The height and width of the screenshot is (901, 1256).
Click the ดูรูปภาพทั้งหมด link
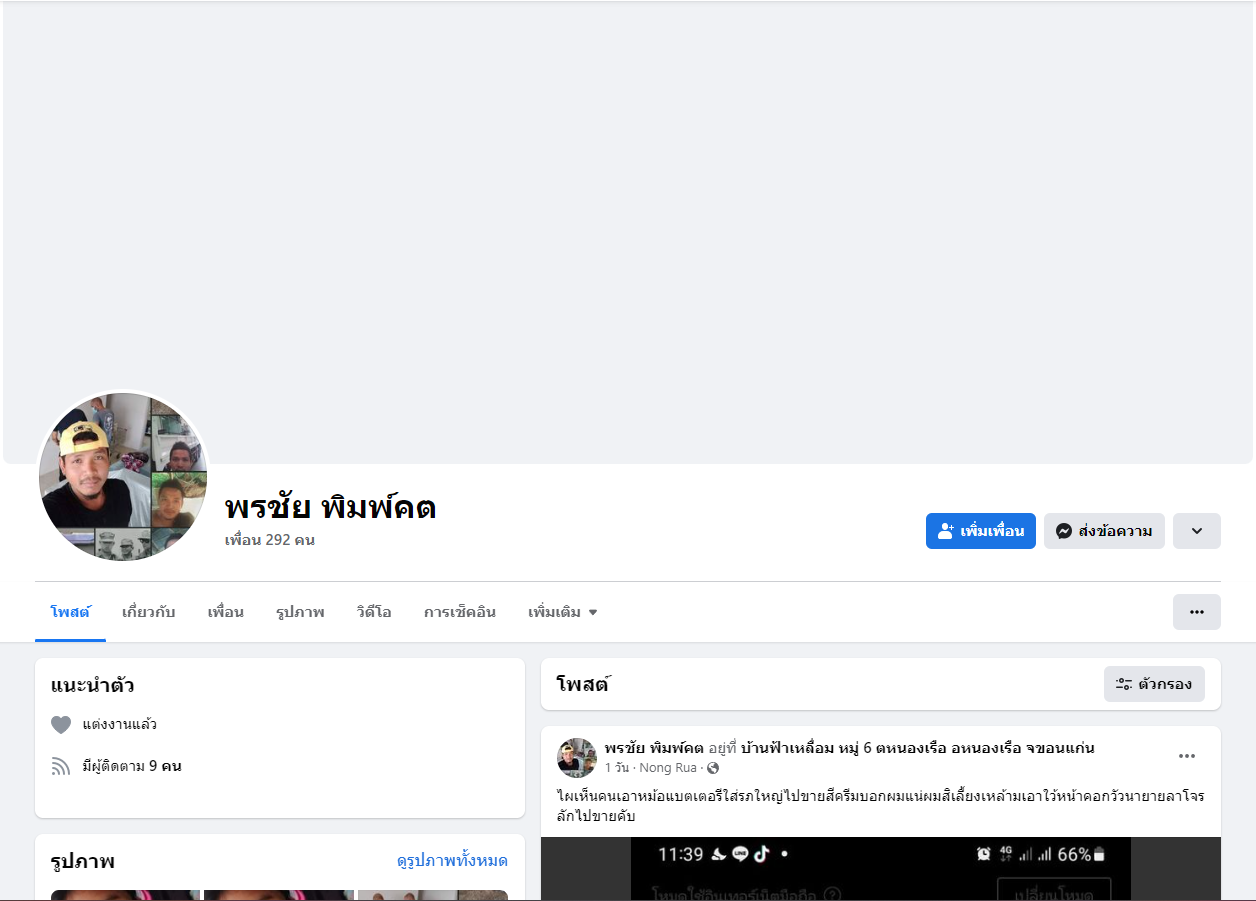(452, 860)
